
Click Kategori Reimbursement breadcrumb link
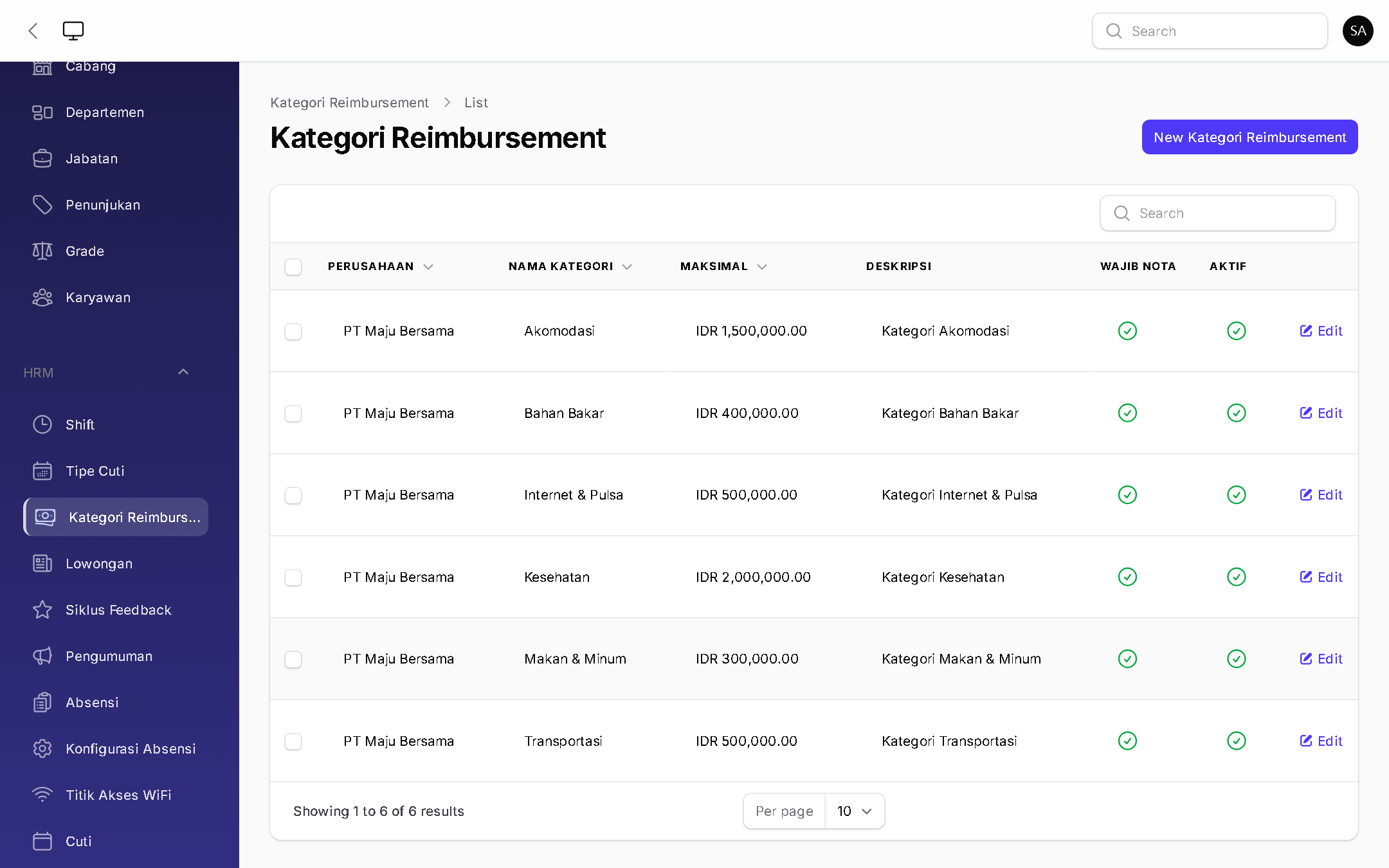coord(349,103)
